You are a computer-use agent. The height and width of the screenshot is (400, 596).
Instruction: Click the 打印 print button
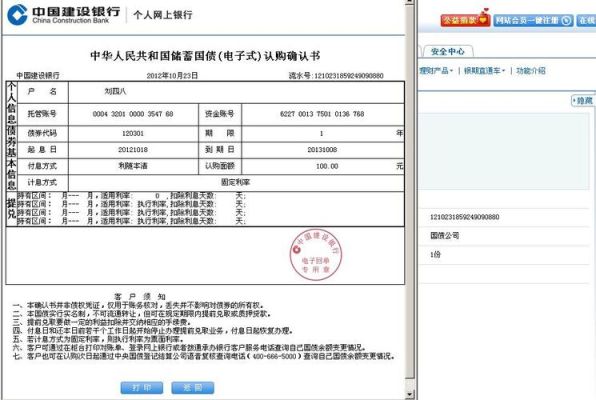tap(142, 387)
